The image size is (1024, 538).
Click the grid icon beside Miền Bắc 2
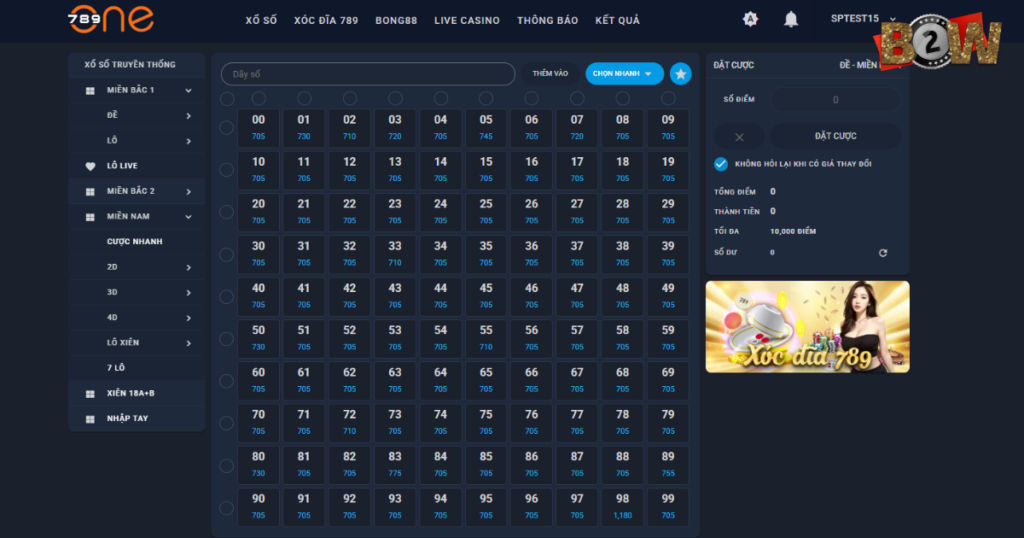click(90, 192)
